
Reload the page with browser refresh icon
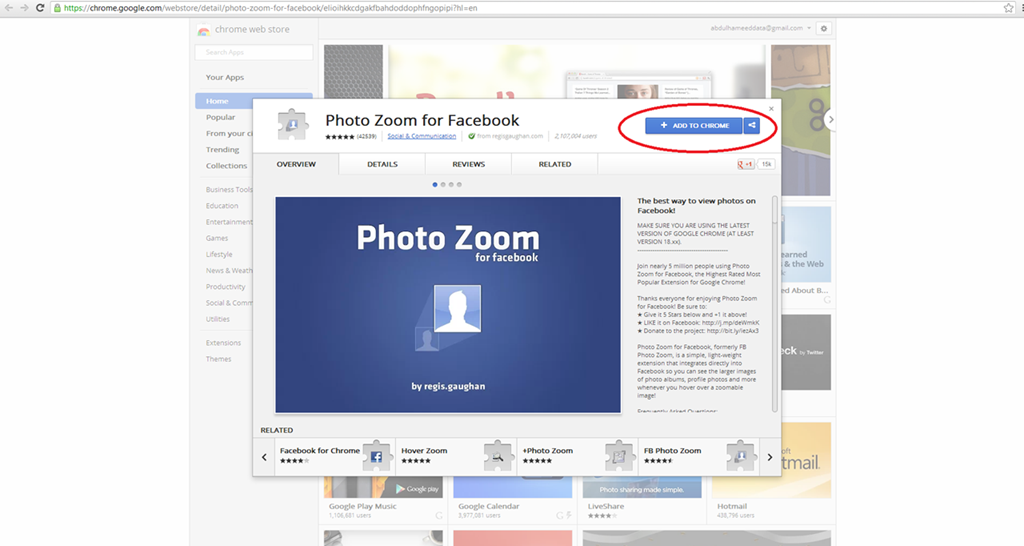(x=40, y=8)
